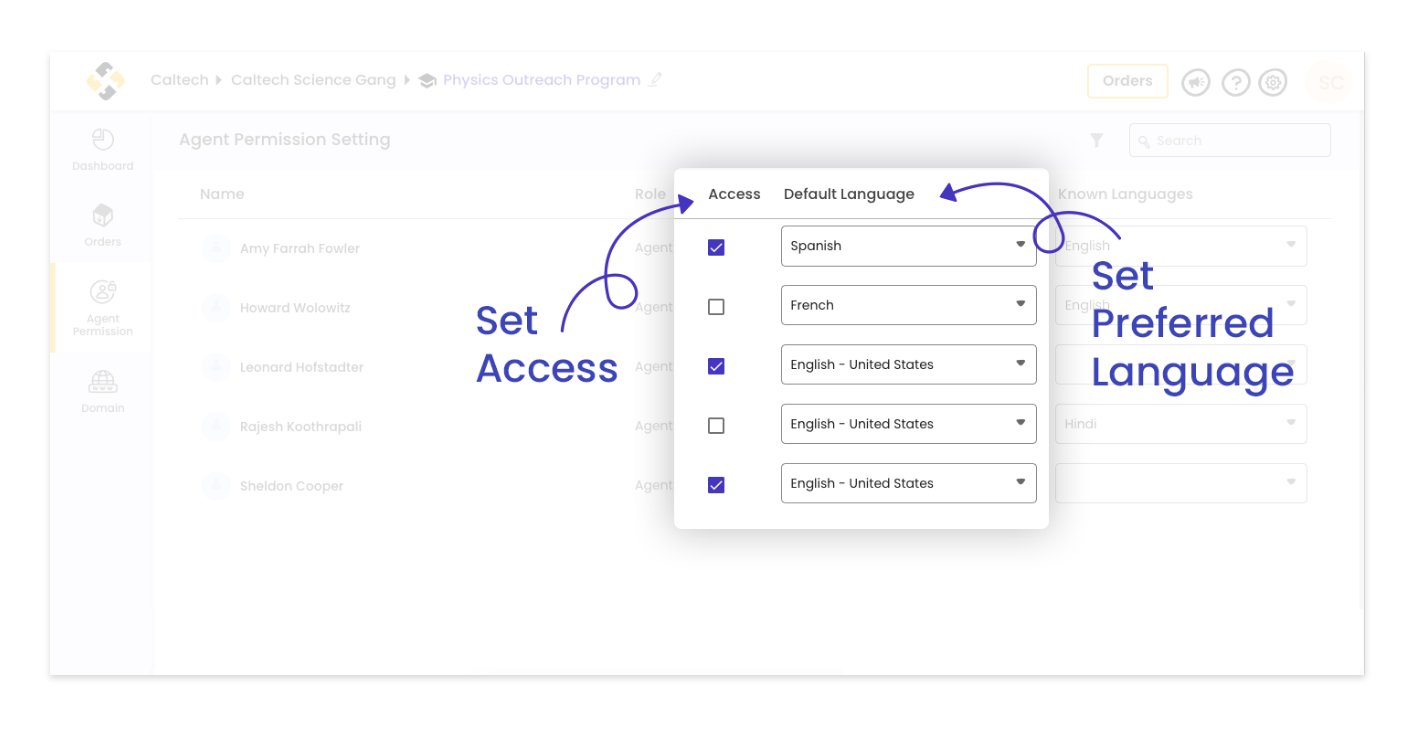
Task: Open the help question mark icon
Action: point(1236,82)
